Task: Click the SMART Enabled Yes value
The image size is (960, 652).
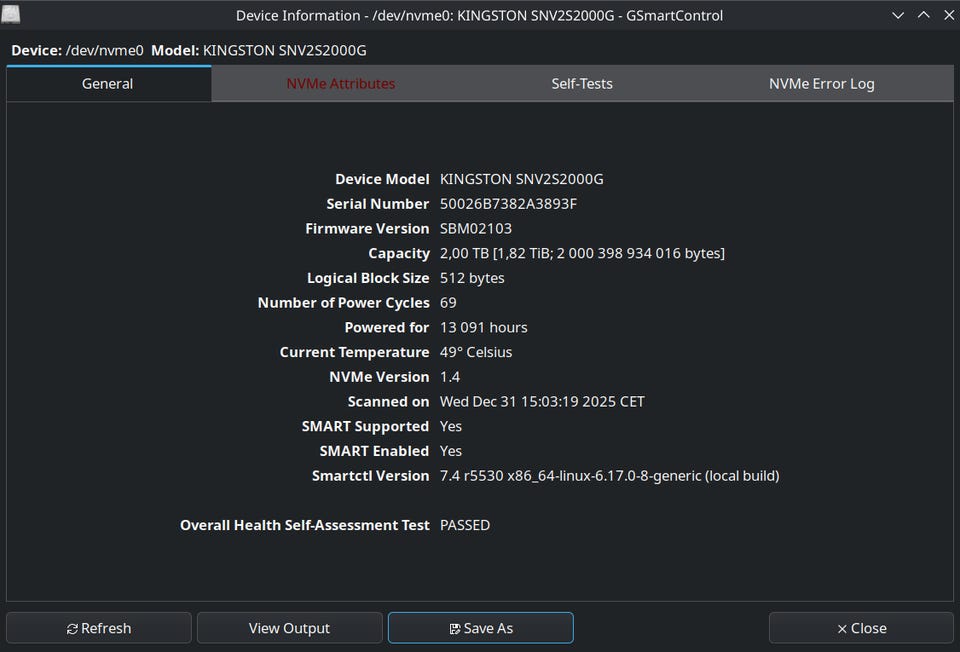Action: [x=451, y=451]
